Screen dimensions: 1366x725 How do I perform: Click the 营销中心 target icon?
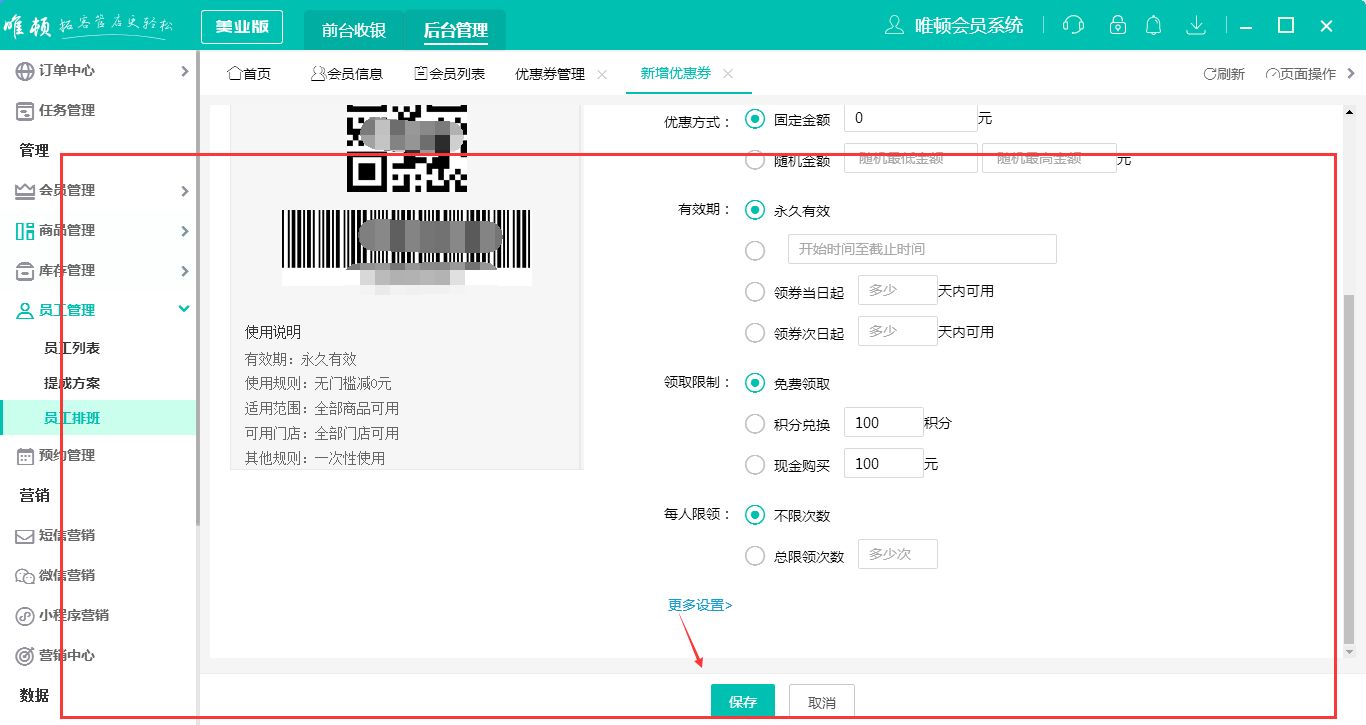25,656
